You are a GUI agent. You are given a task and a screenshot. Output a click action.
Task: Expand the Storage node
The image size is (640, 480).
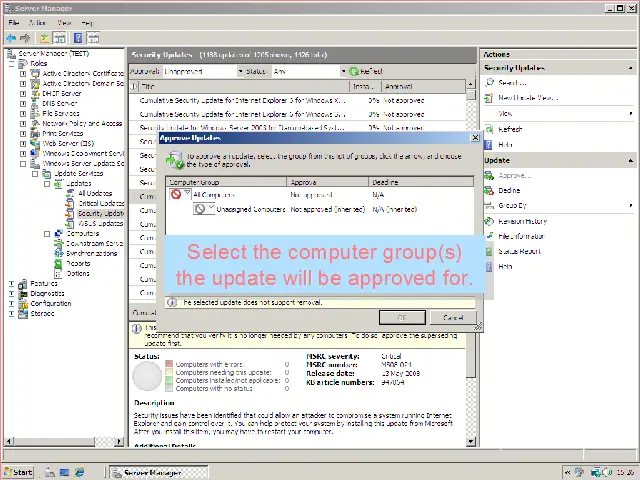tap(11, 313)
